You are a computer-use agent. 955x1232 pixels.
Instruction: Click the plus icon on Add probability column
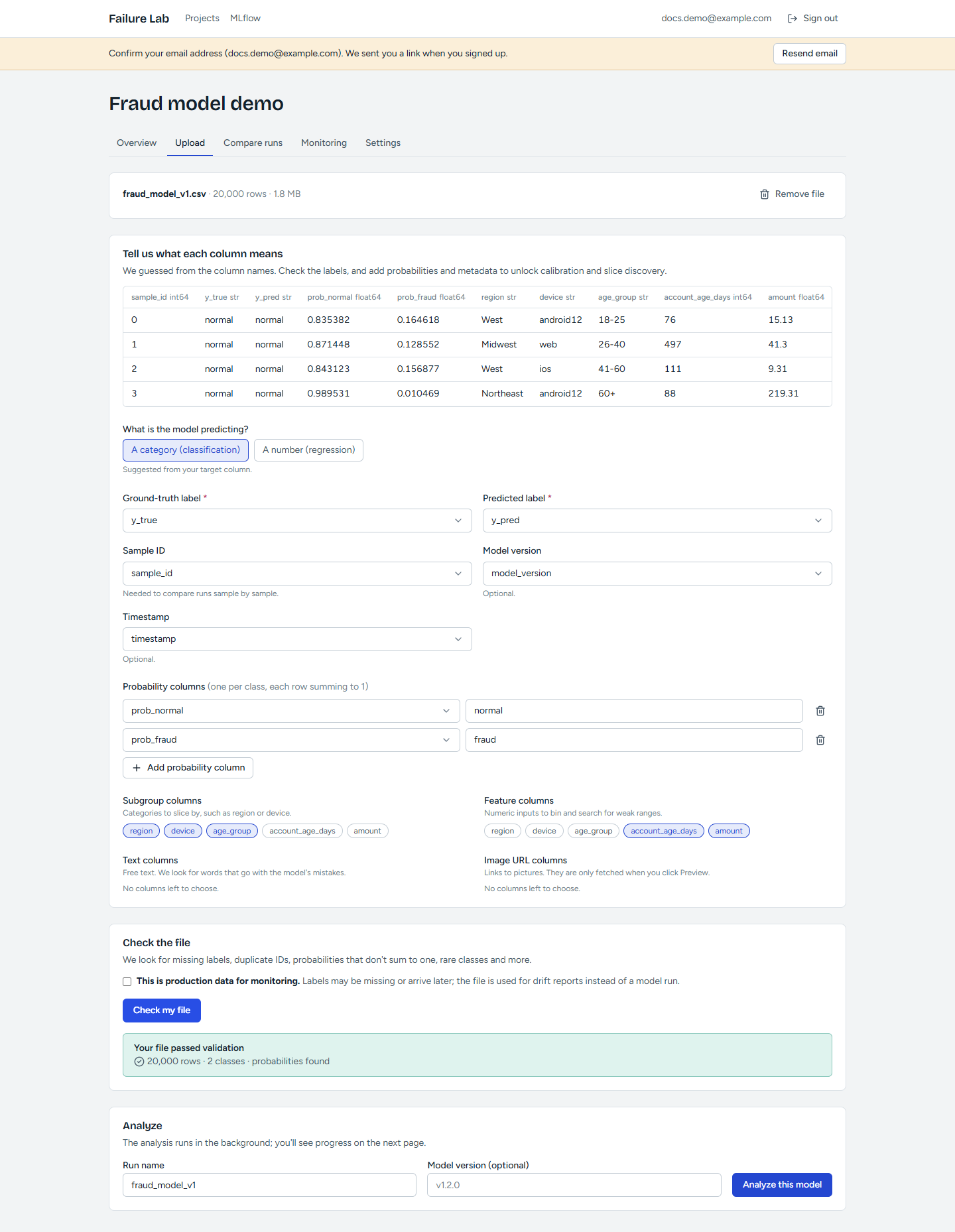(x=137, y=768)
